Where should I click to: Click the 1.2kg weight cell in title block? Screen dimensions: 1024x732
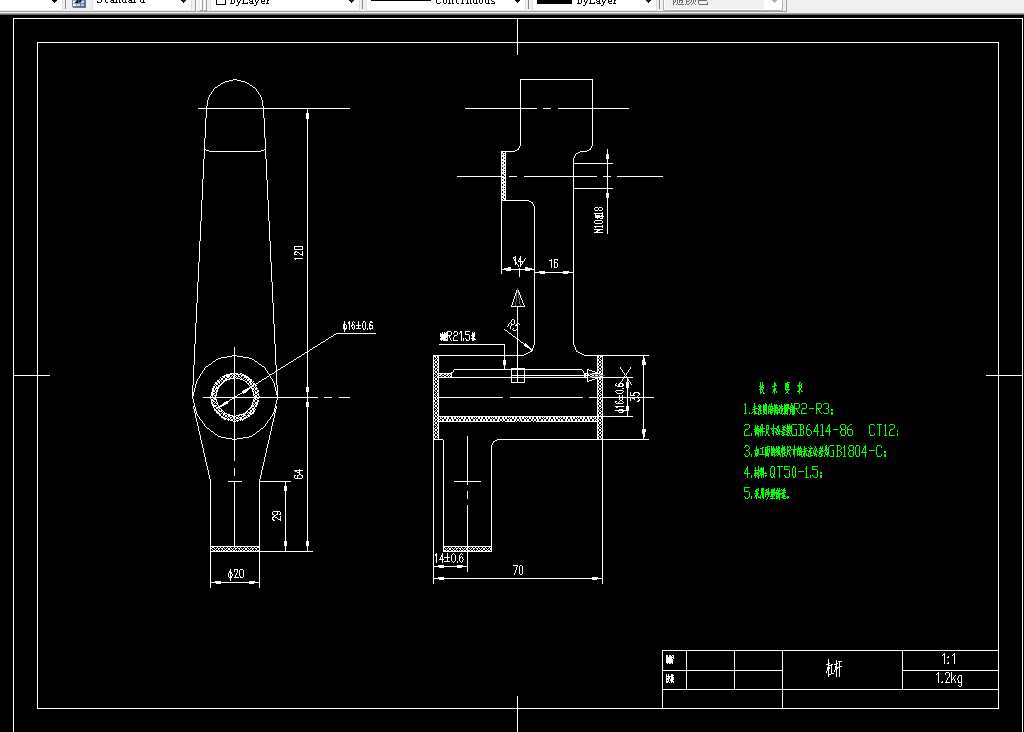(950, 679)
